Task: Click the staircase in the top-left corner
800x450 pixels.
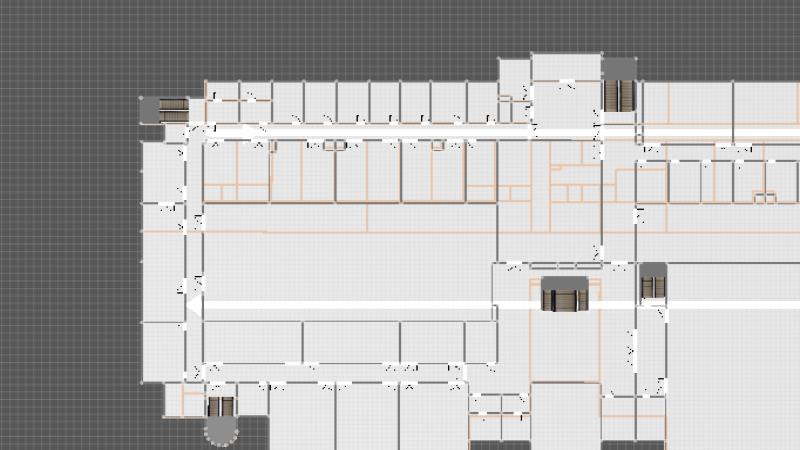Action: point(173,107)
